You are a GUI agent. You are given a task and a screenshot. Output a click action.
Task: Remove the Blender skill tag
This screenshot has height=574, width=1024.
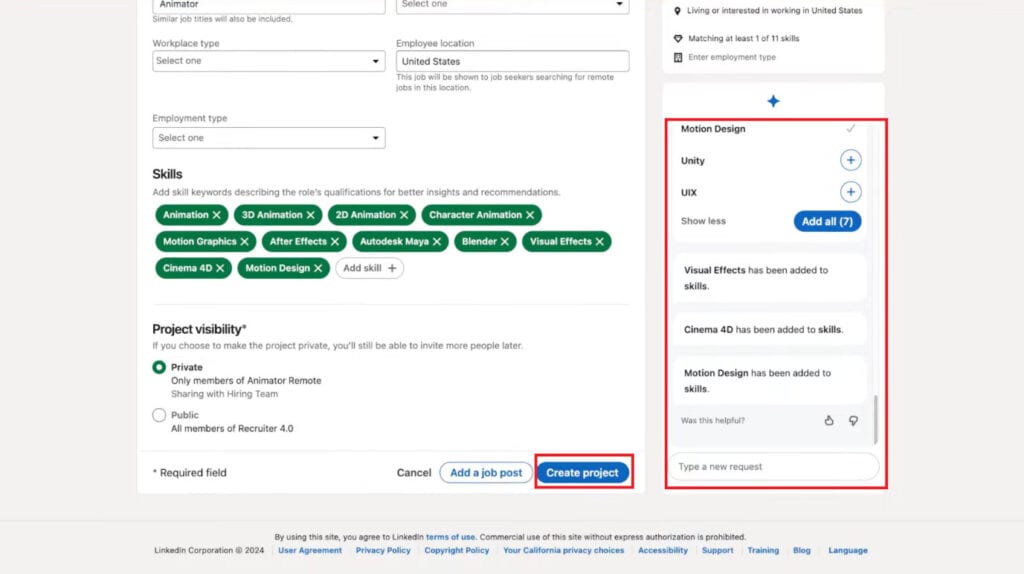tap(505, 242)
